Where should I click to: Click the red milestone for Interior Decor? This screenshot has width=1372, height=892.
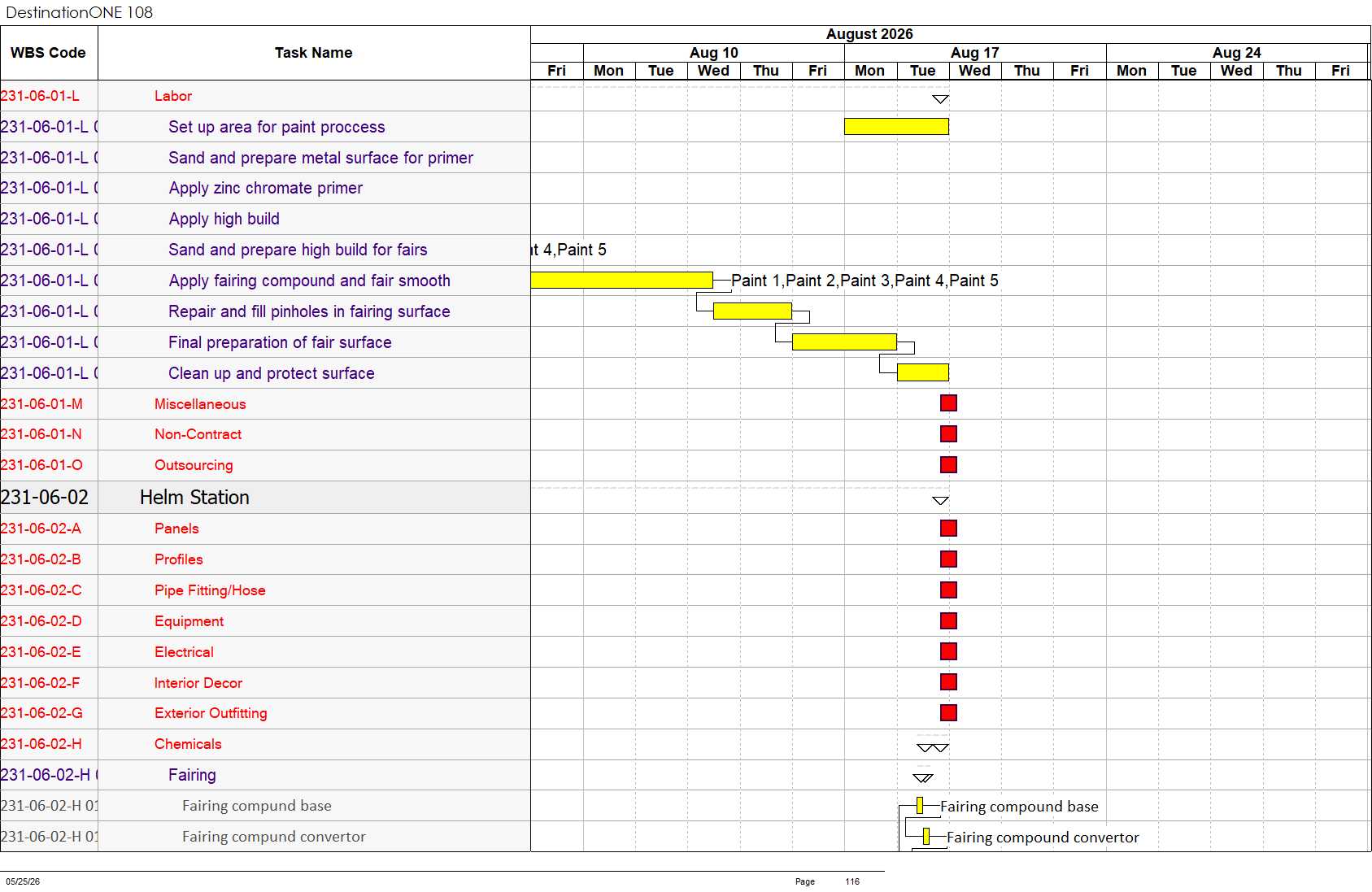tap(948, 682)
